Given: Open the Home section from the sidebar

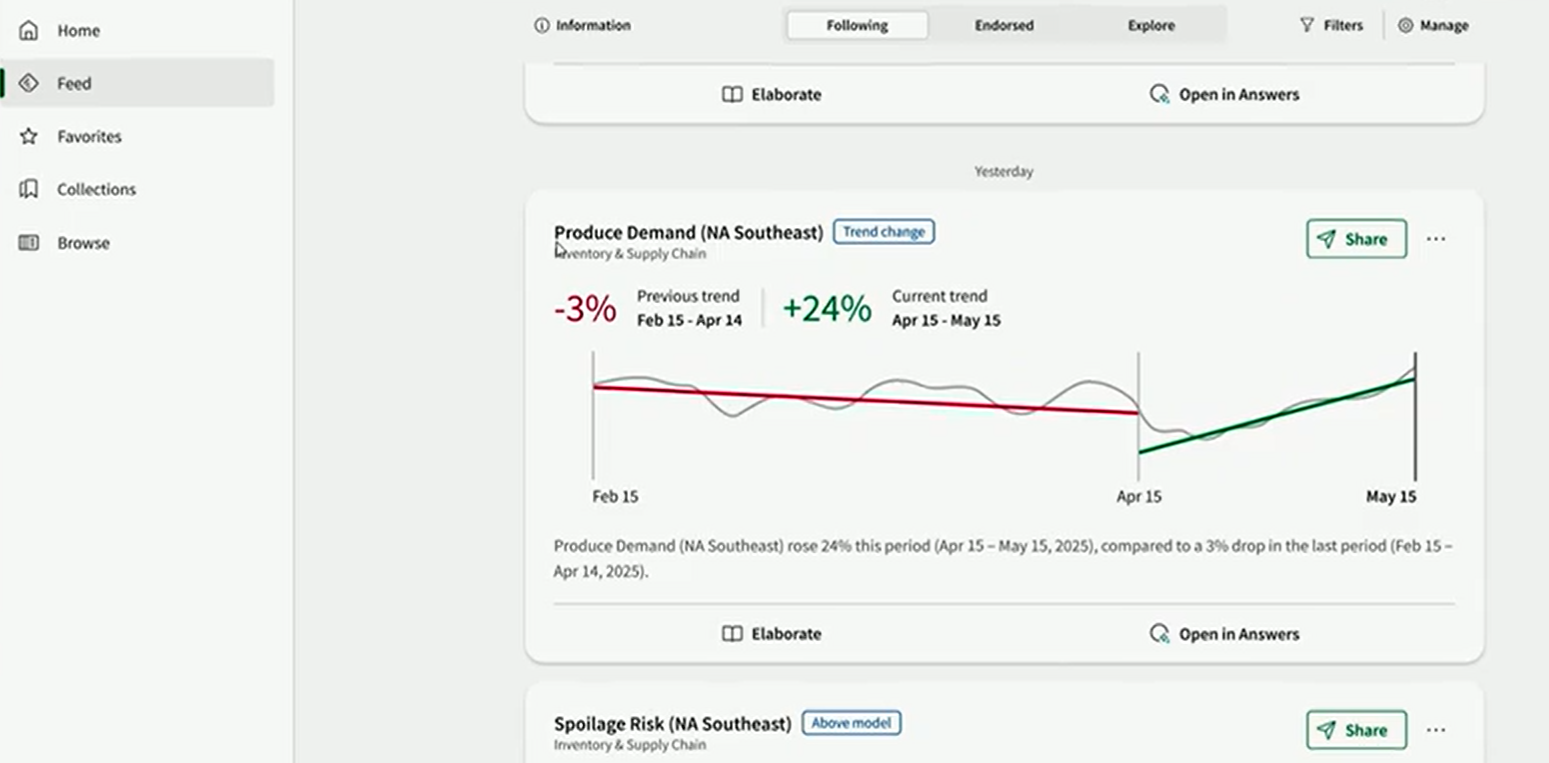Looking at the screenshot, I should [x=77, y=30].
